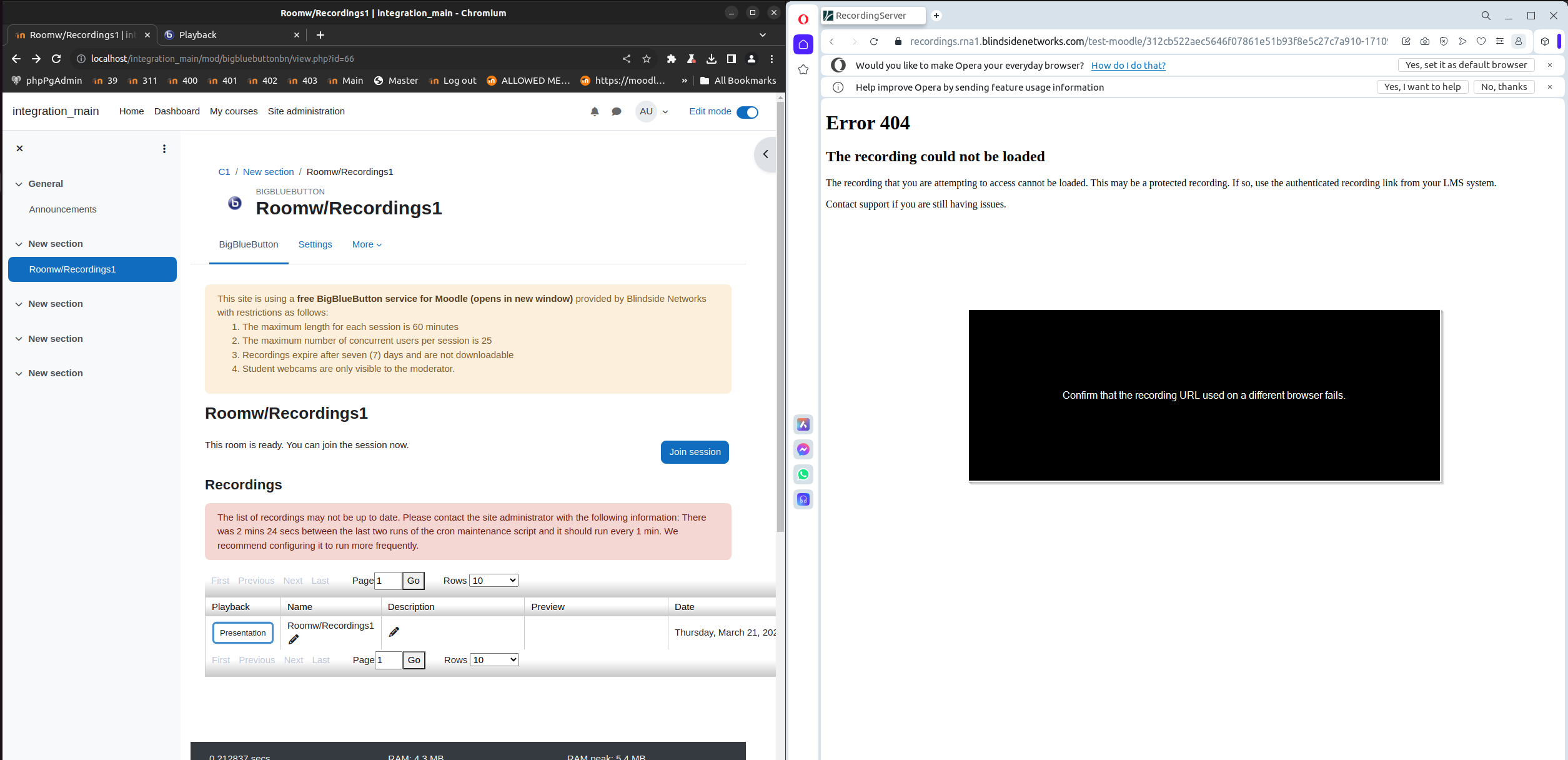Select the BigBlueButton tab
This screenshot has width=1568, height=760.
coord(249,244)
